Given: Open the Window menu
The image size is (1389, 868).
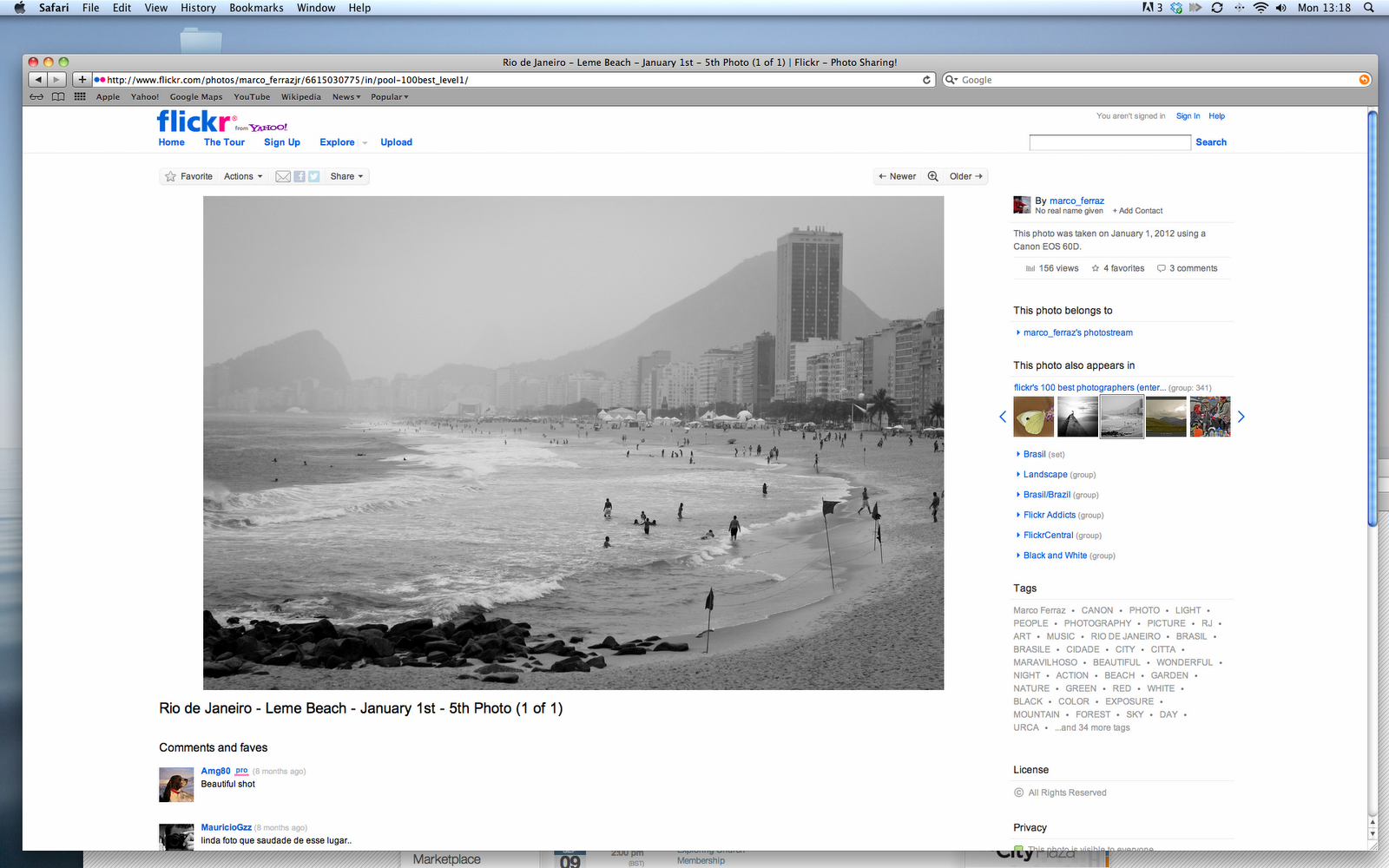Looking at the screenshot, I should point(316,8).
